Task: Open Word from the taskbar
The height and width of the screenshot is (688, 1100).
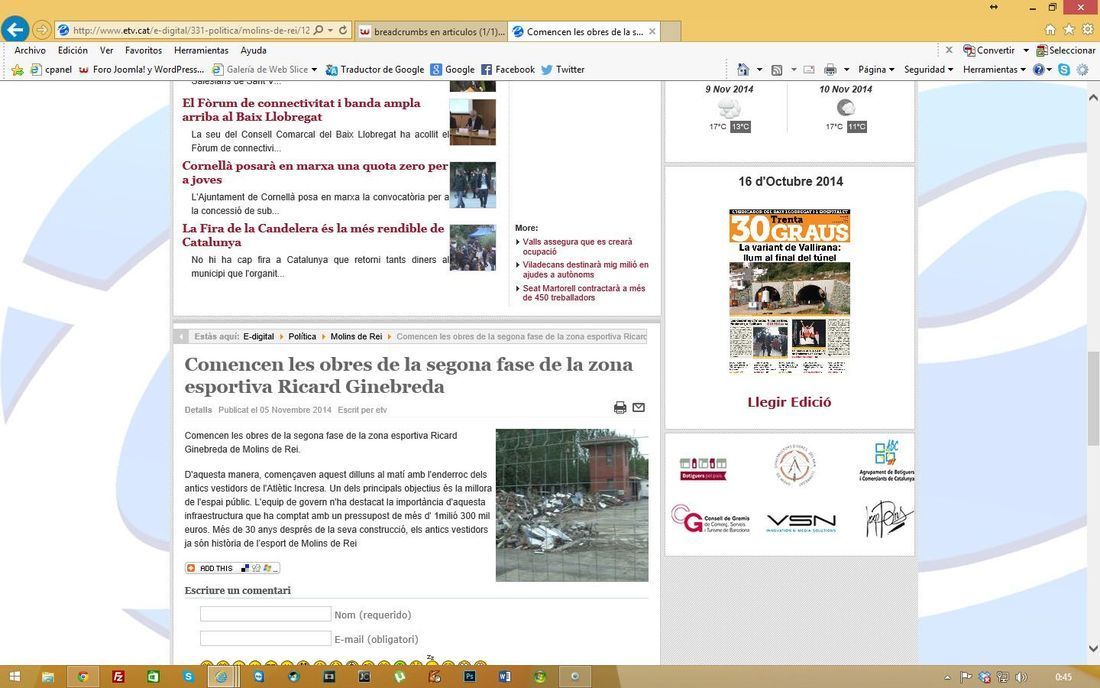Action: pyautogui.click(x=504, y=677)
